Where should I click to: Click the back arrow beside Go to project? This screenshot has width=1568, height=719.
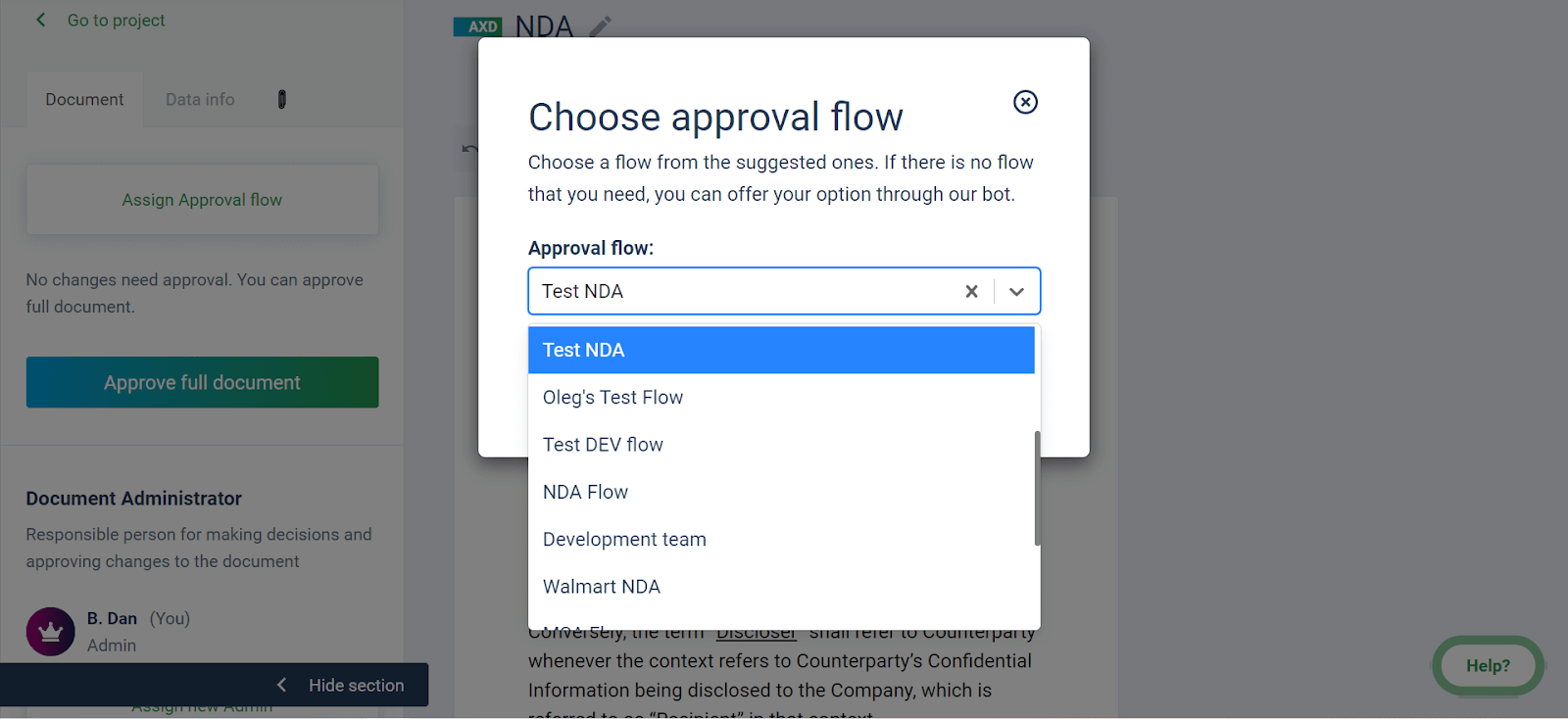pyautogui.click(x=40, y=20)
